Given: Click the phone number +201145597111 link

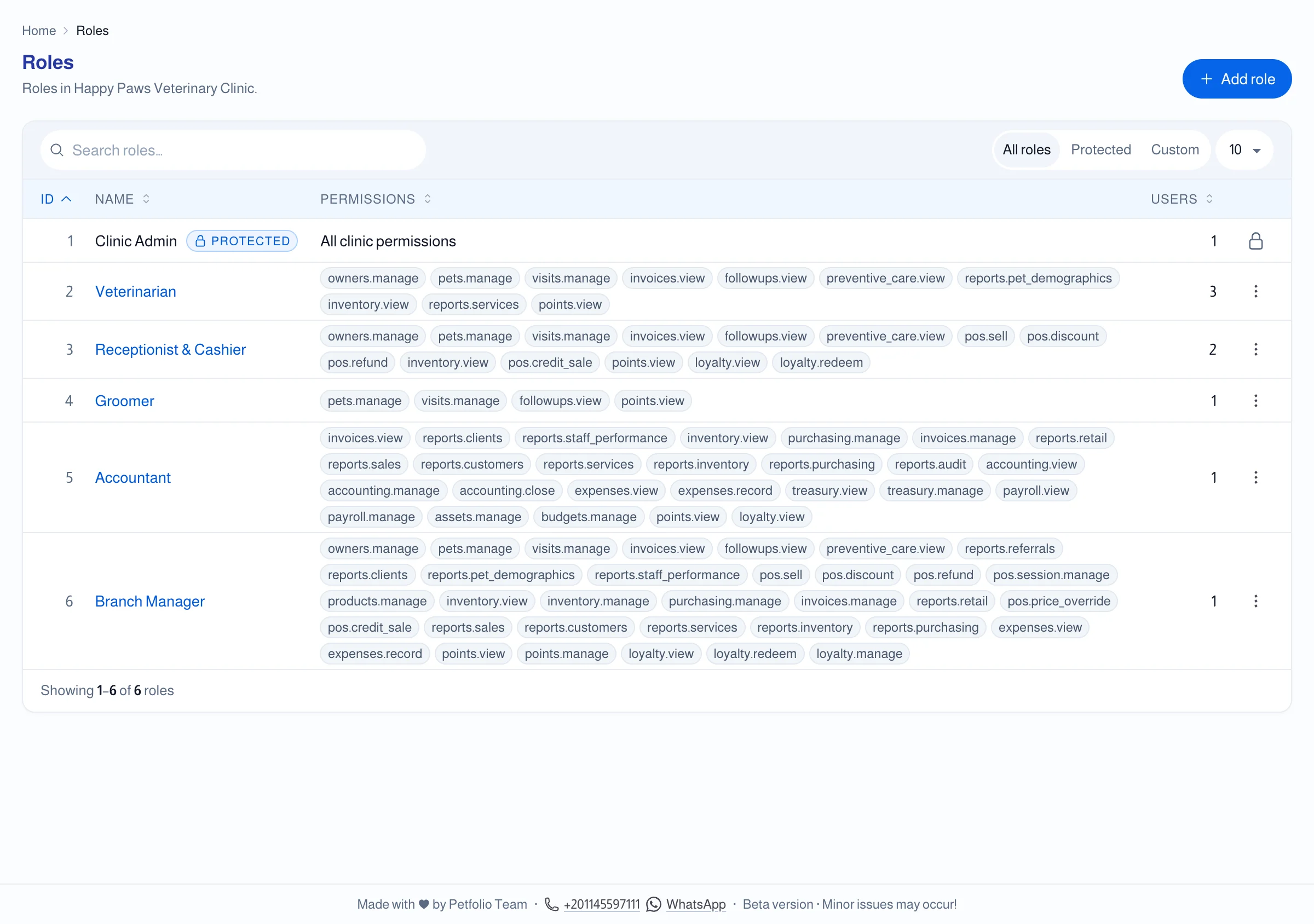Looking at the screenshot, I should [x=602, y=904].
